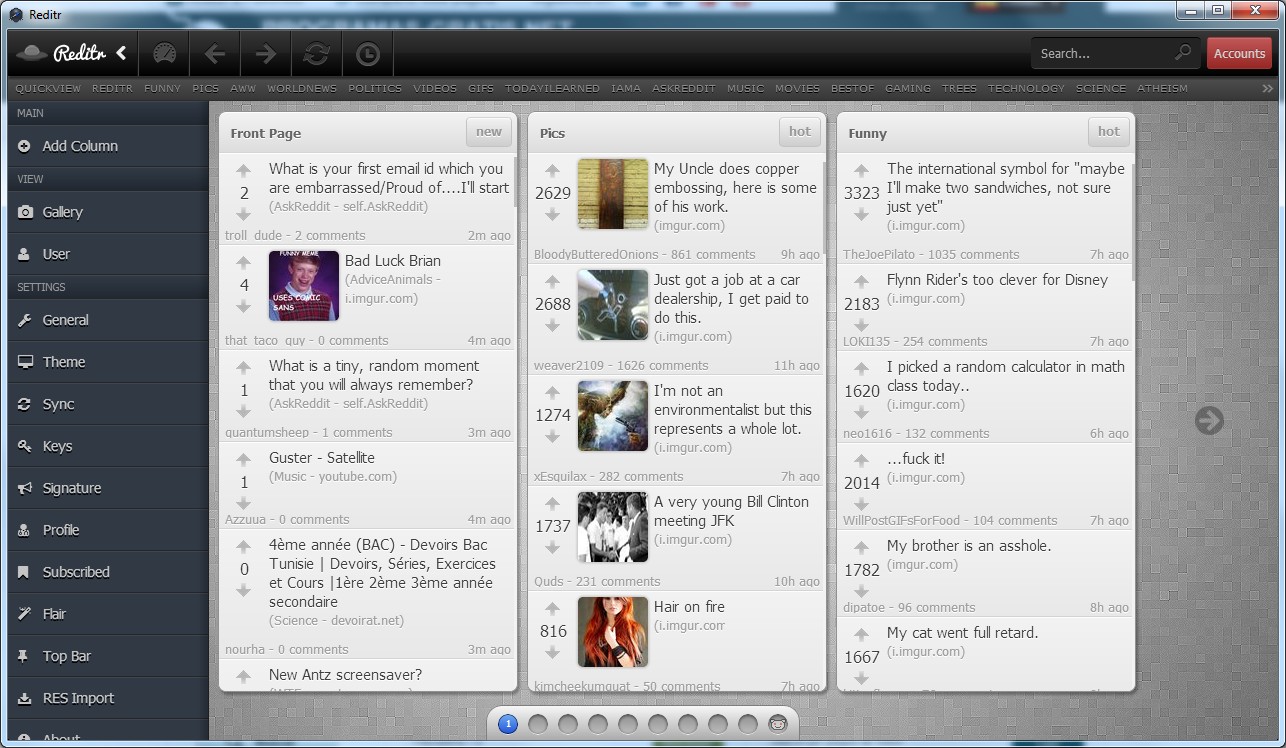Image resolution: width=1286 pixels, height=748 pixels.
Task: Upvote 'My Uncle does copper embossing' post
Action: (552, 170)
